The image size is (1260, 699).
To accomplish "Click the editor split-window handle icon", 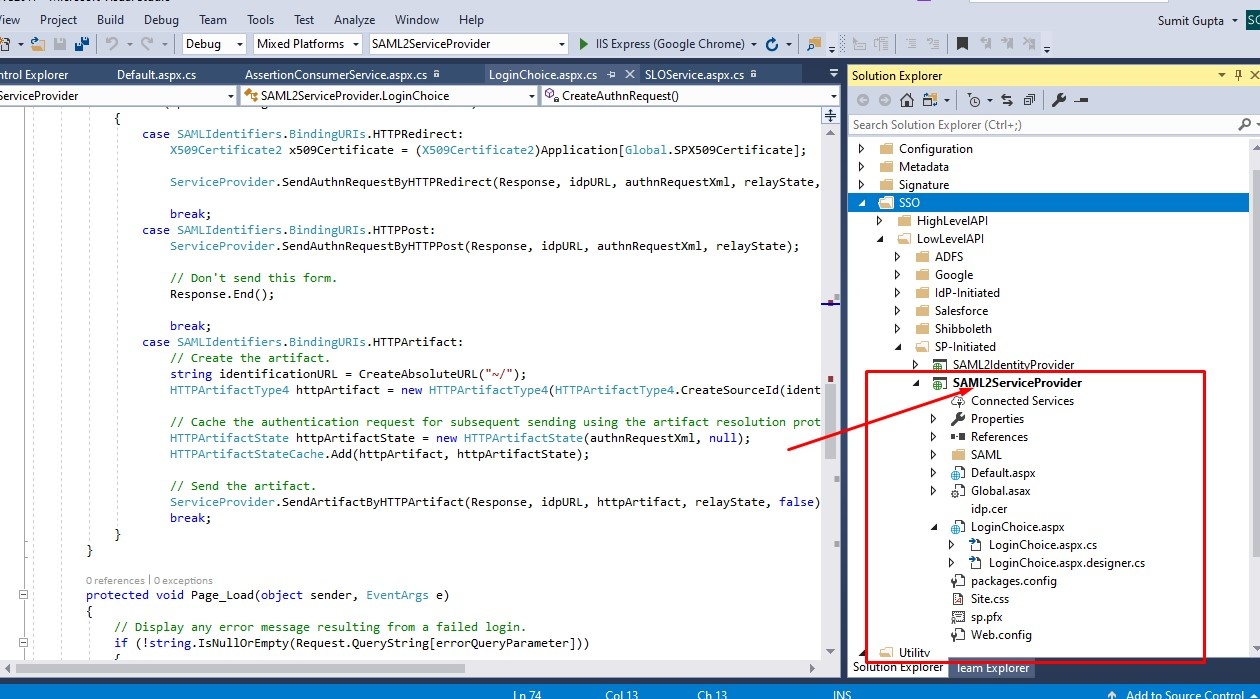I will [830, 116].
